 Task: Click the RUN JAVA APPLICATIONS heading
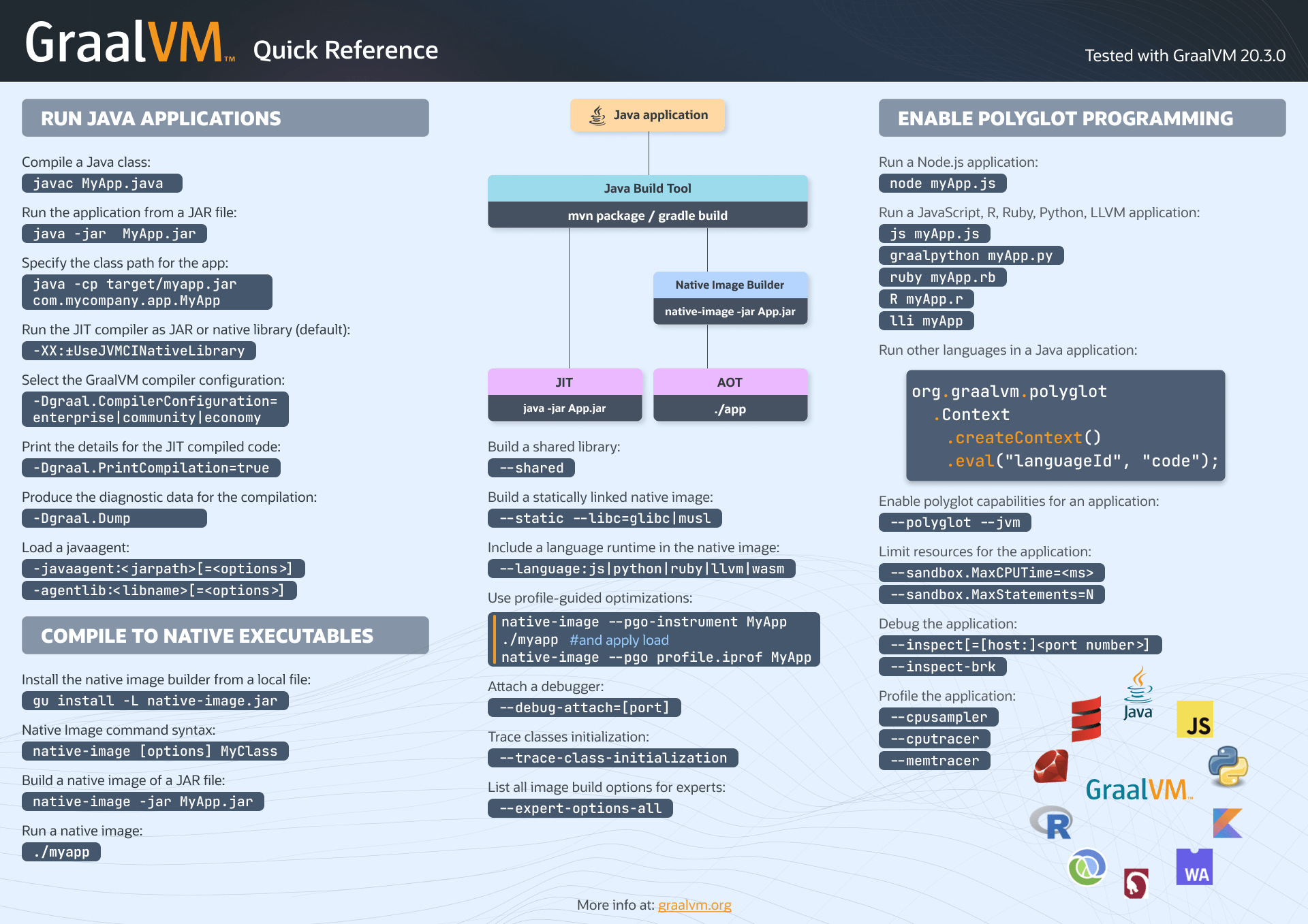click(225, 118)
